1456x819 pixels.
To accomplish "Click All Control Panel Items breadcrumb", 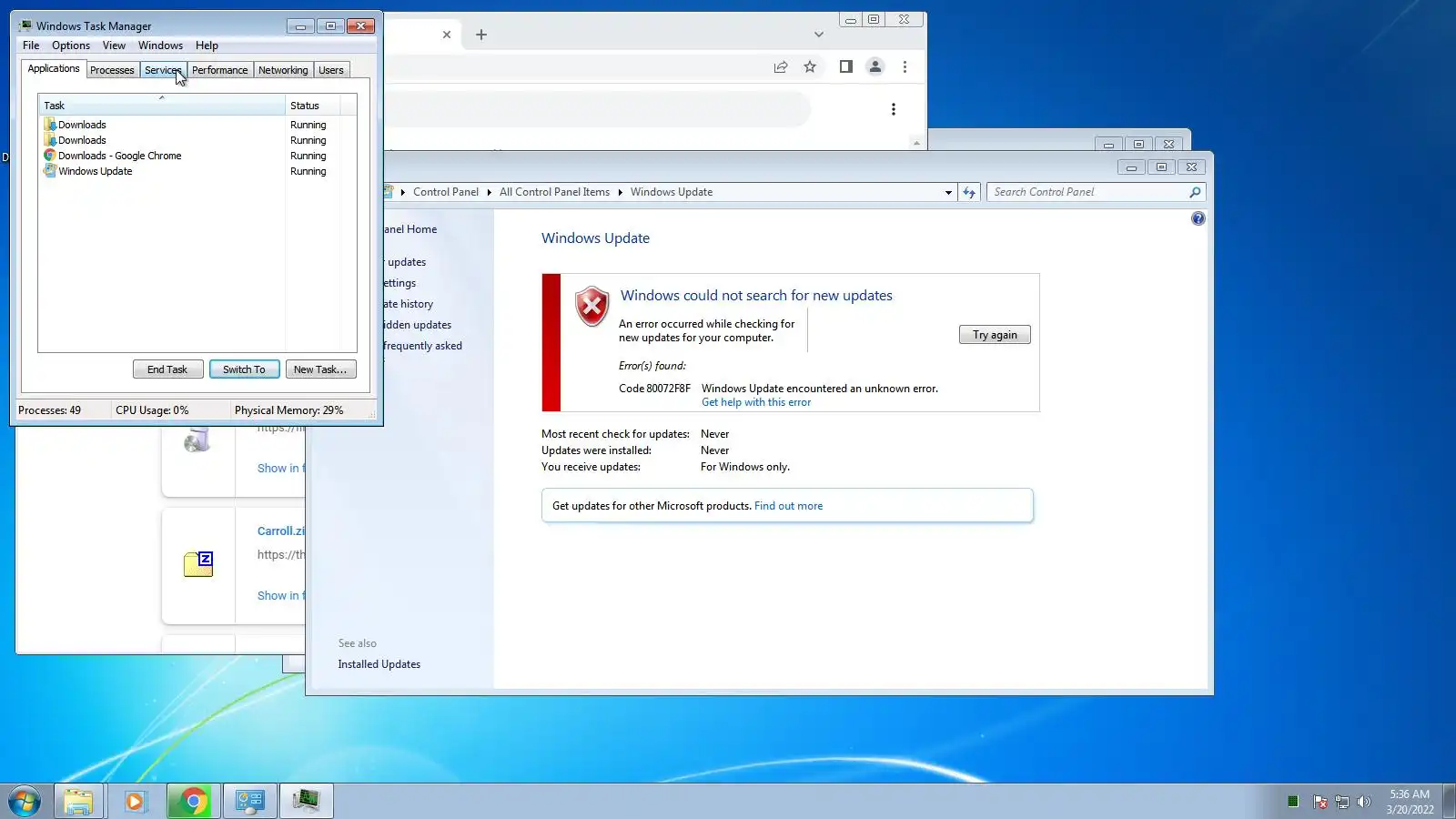I will (554, 192).
